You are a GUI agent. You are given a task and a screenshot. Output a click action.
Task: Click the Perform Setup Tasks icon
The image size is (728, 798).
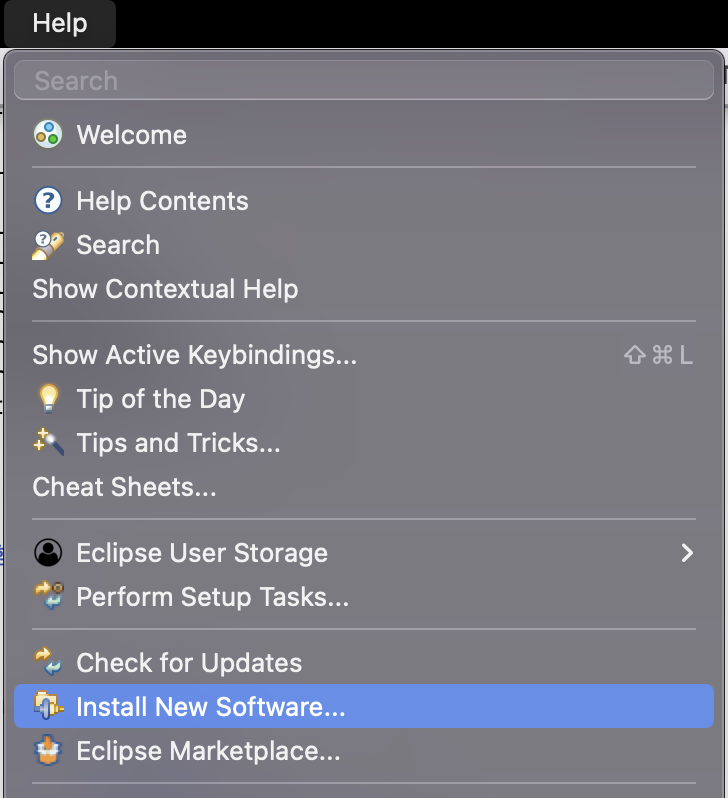pos(48,597)
